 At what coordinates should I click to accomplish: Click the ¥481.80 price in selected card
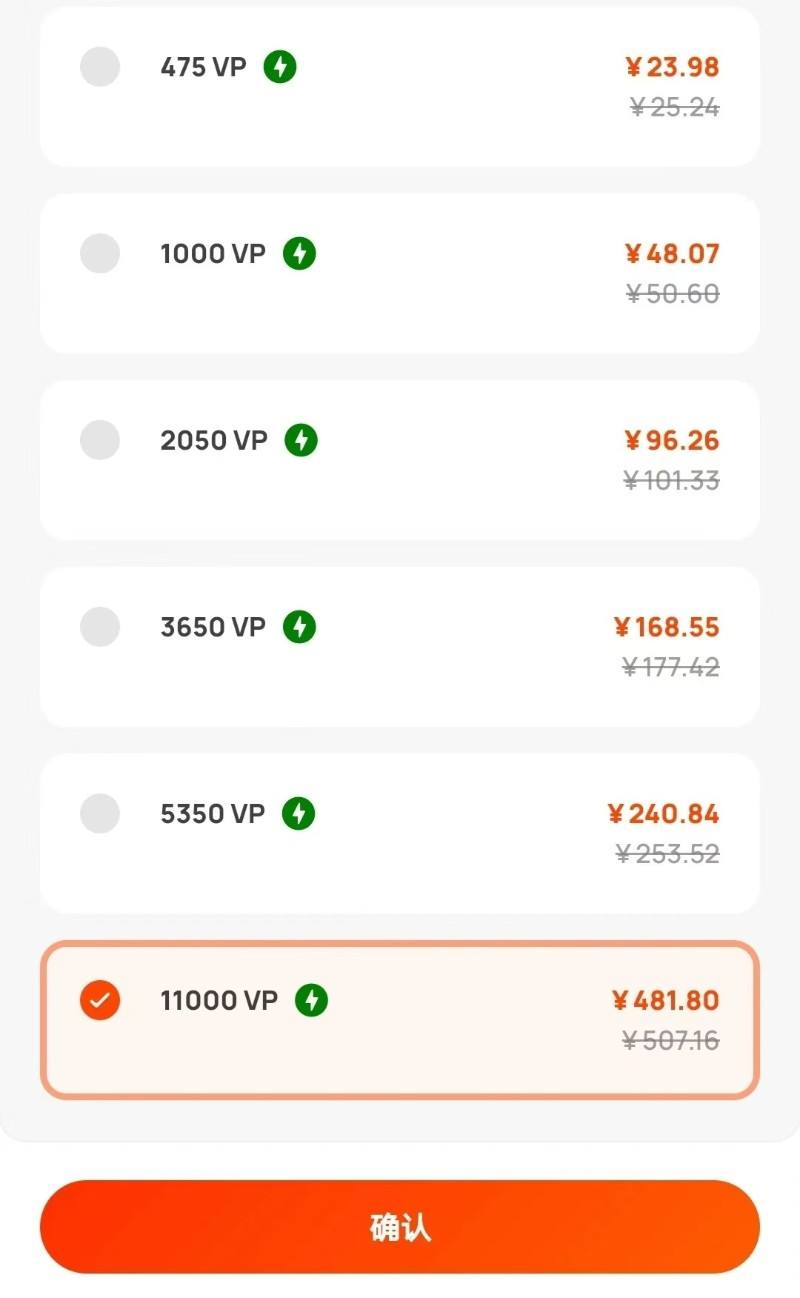click(x=666, y=1000)
